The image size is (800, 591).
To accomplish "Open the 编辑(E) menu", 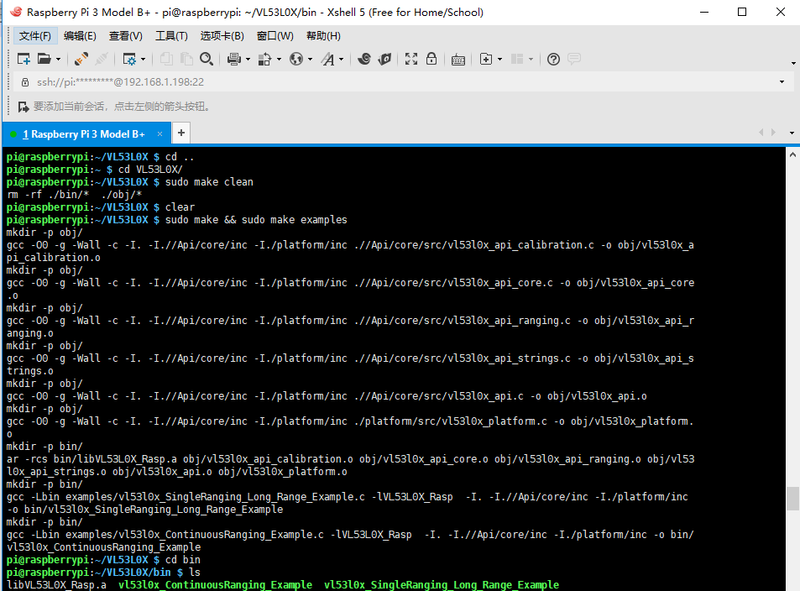I will (80, 36).
